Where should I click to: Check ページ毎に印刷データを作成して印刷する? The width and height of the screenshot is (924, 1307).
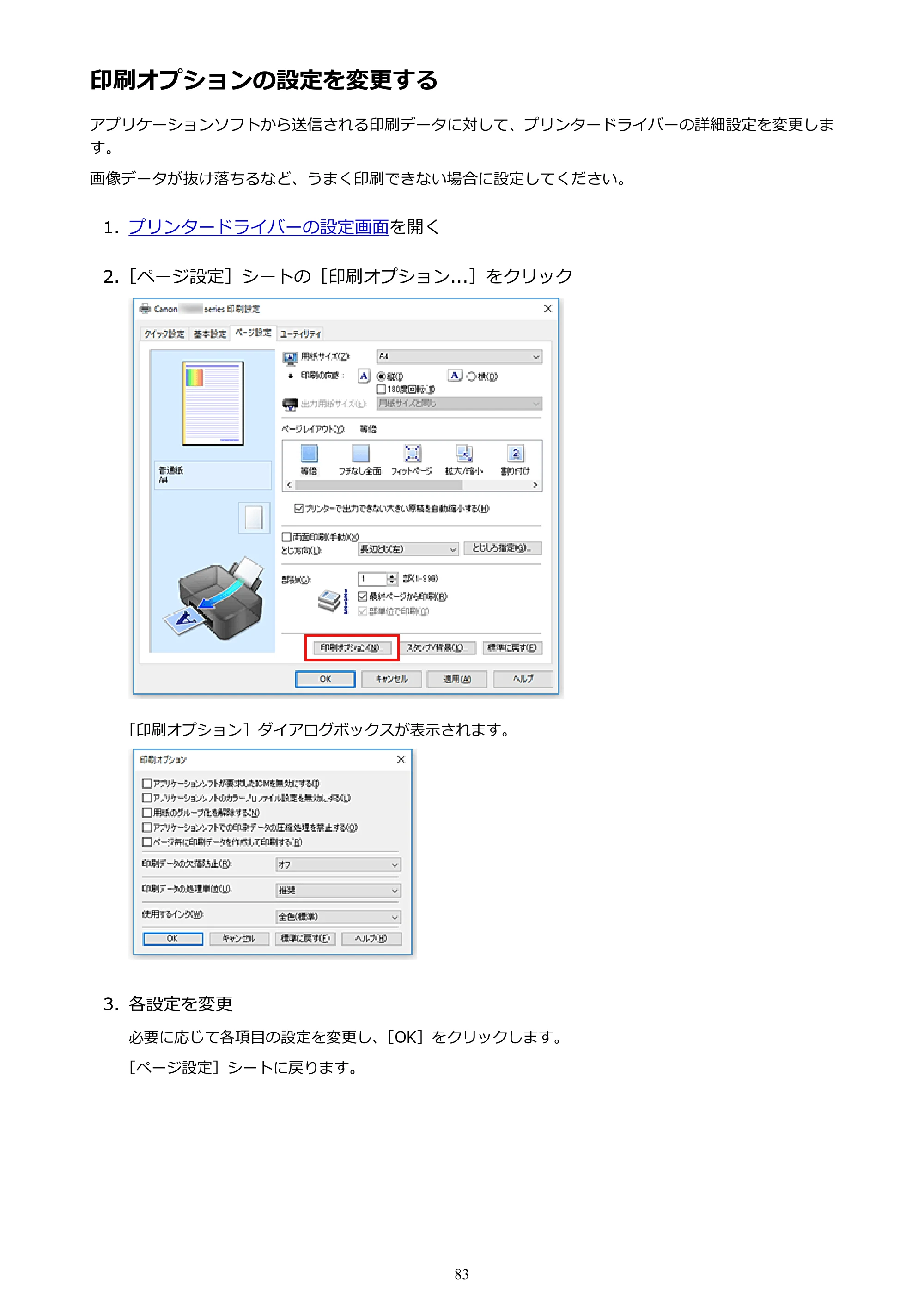pyautogui.click(x=147, y=842)
